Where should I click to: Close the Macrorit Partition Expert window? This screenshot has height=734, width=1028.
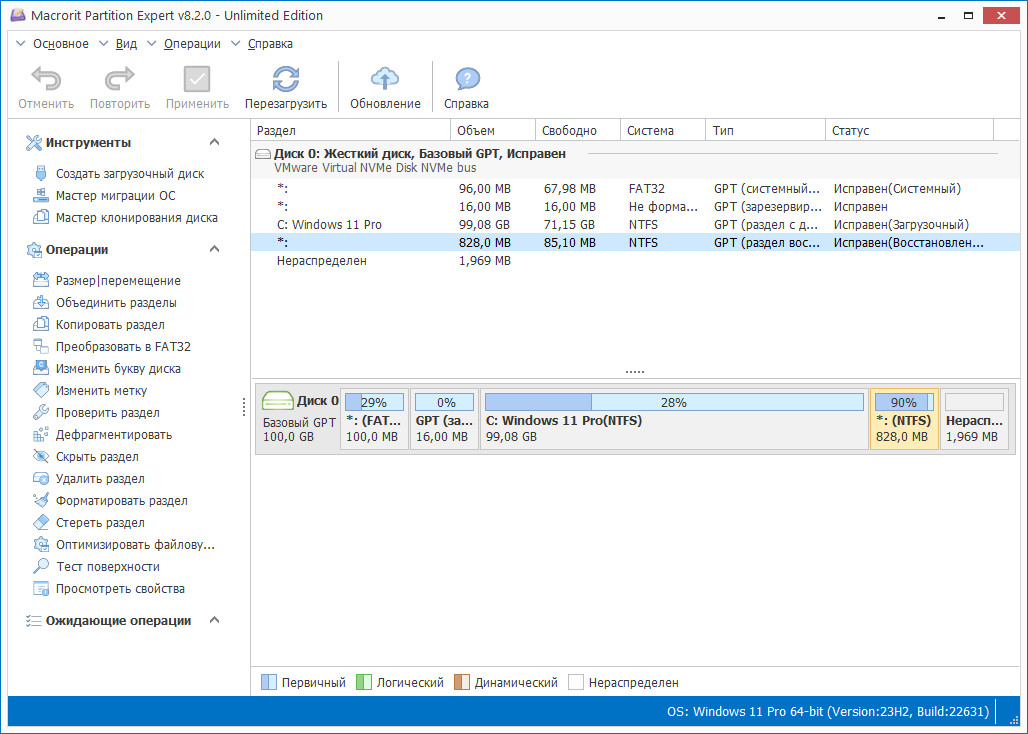[1002, 15]
